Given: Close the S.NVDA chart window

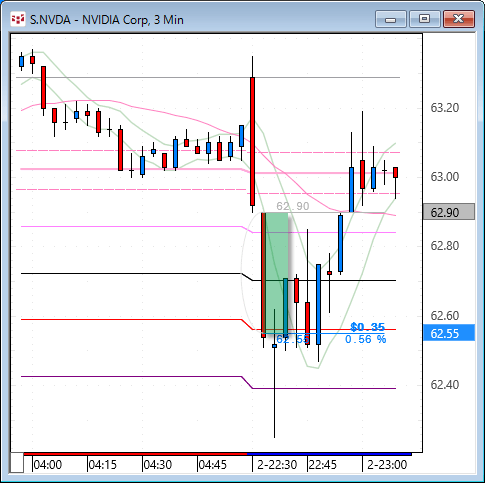Looking at the screenshot, I should [459, 19].
